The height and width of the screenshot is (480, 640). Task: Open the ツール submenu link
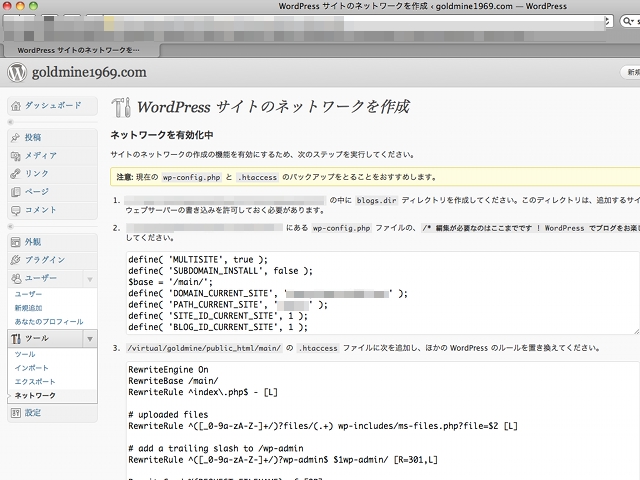pos(25,354)
